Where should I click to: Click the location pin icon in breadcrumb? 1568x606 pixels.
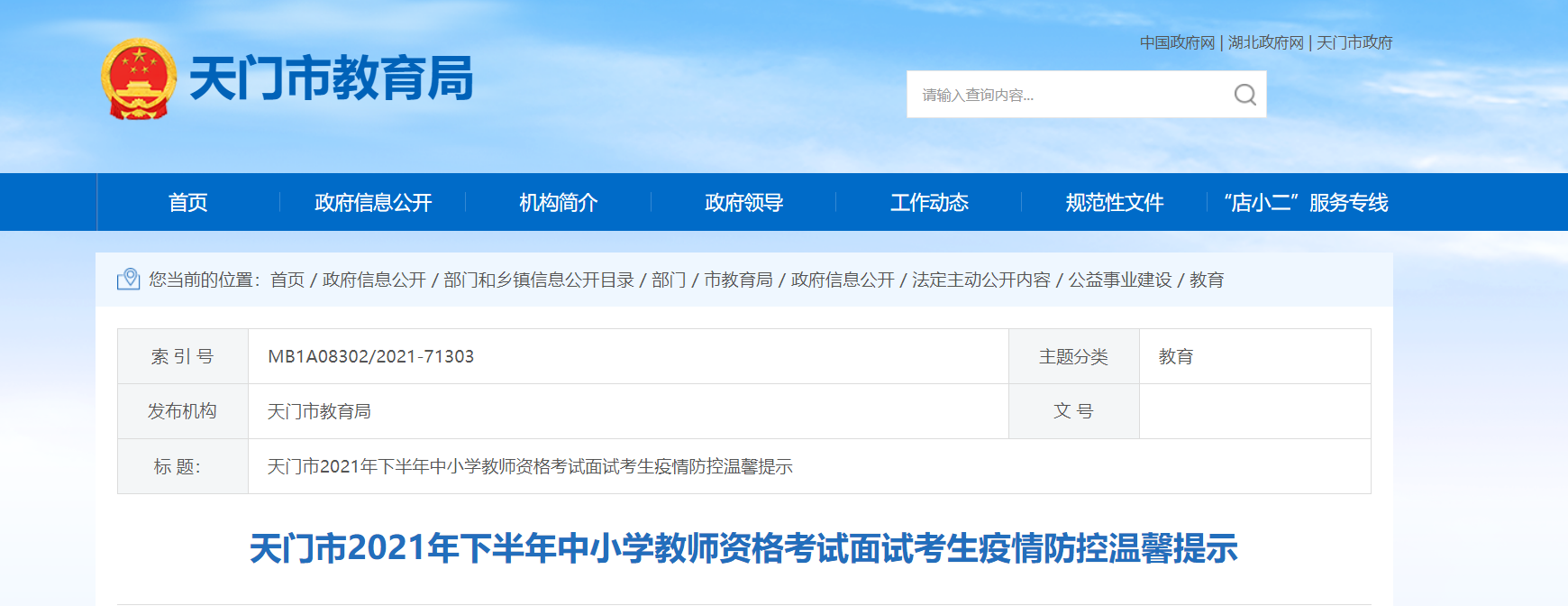point(129,280)
